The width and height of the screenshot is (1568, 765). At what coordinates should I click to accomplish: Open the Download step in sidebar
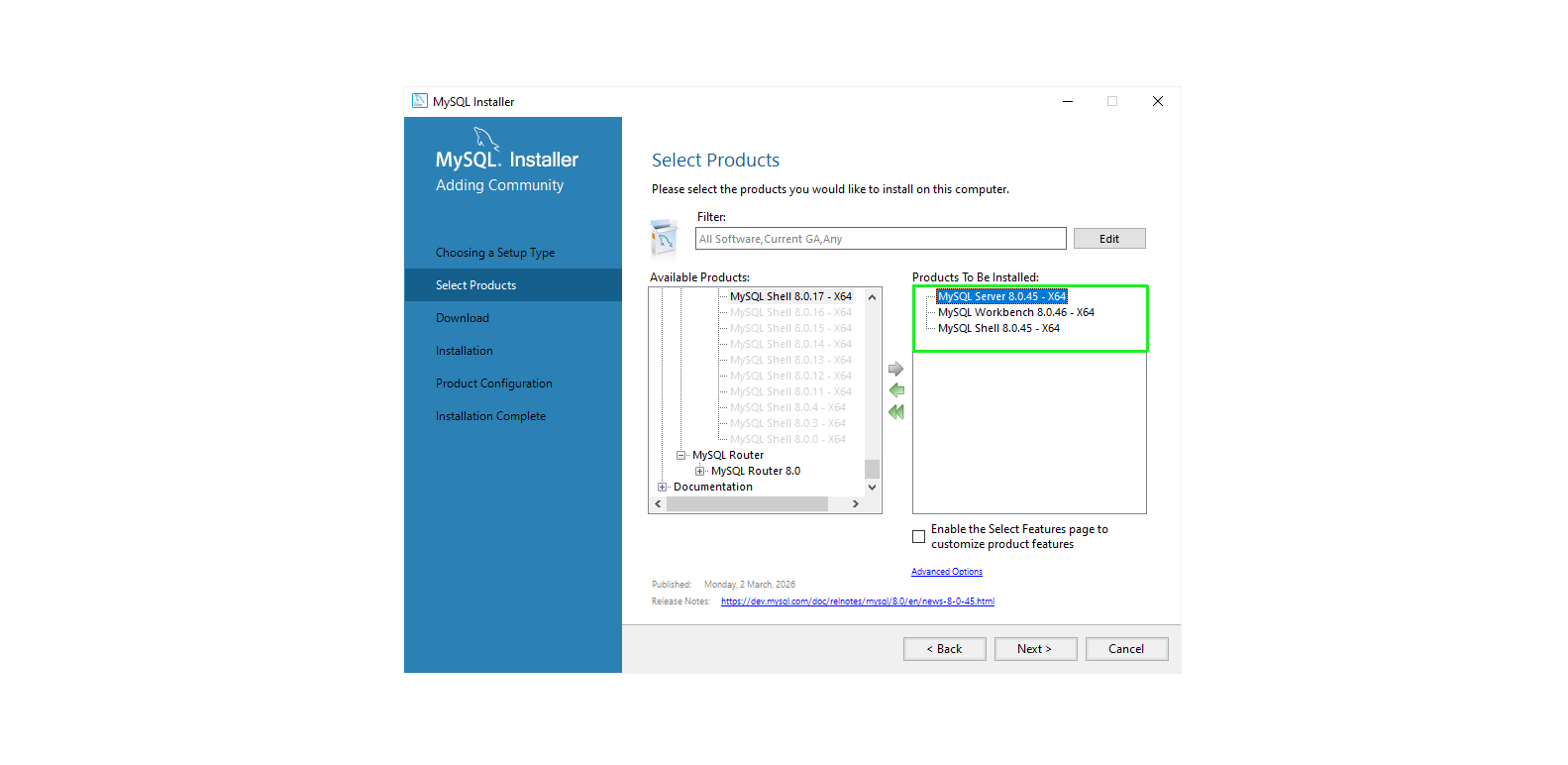463,318
